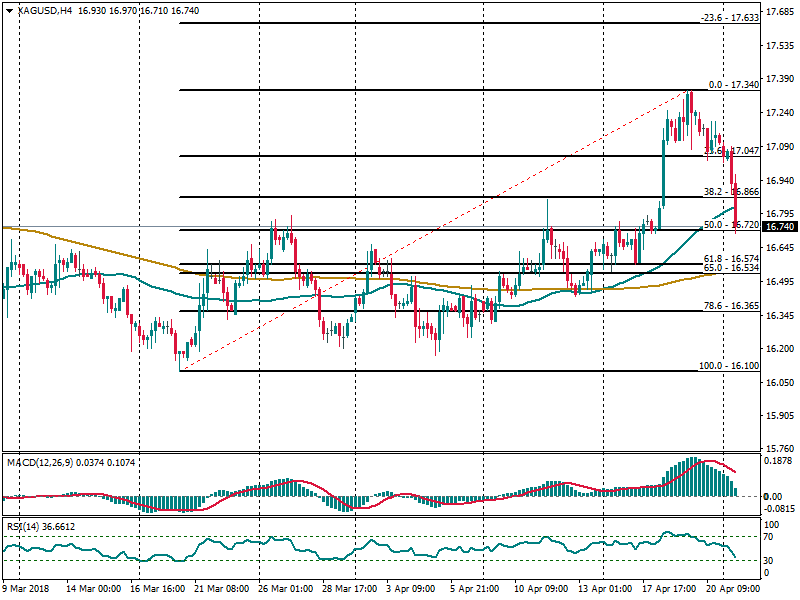Click the 9 Mar 2018 date label
Viewport: 800px width, 600px height.
pyautogui.click(x=25, y=589)
